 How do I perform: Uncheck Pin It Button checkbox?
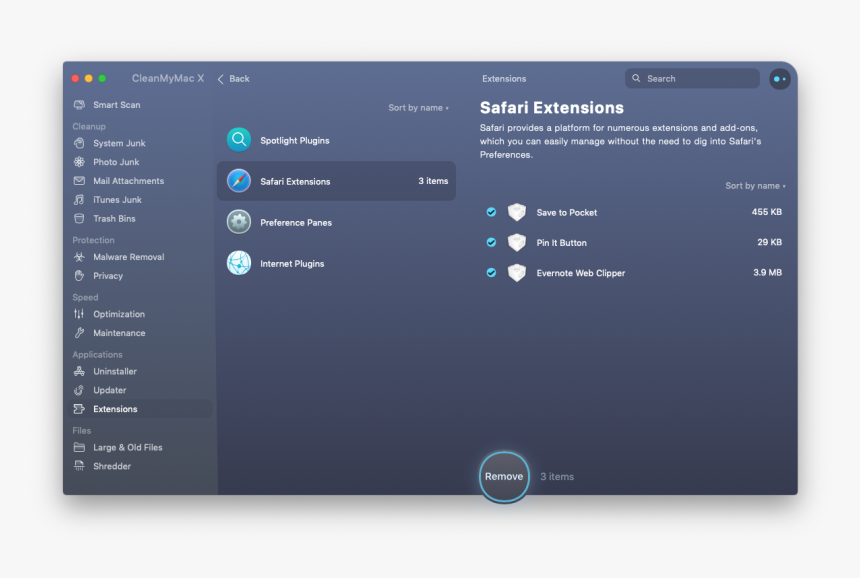(491, 242)
